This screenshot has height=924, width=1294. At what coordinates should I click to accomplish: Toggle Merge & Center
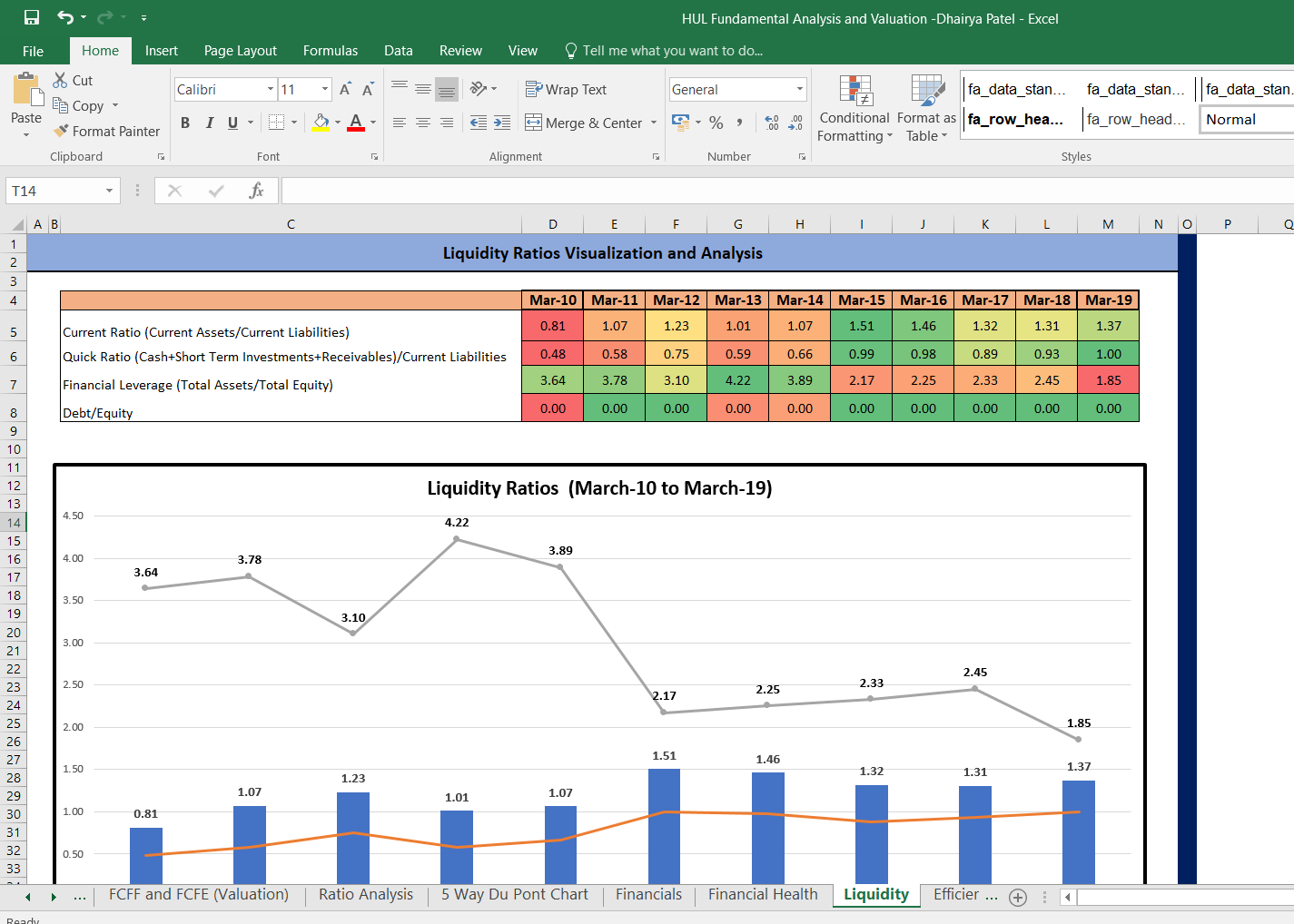pos(584,123)
